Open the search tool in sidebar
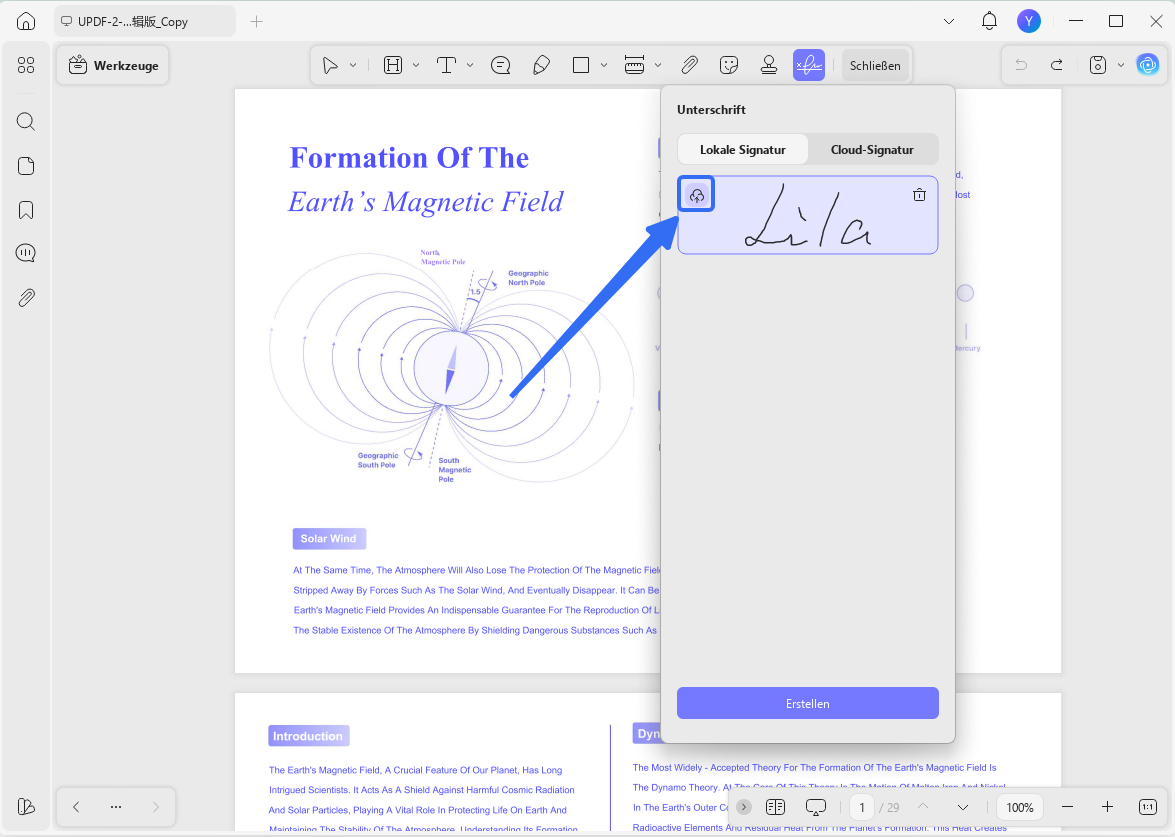 click(26, 121)
